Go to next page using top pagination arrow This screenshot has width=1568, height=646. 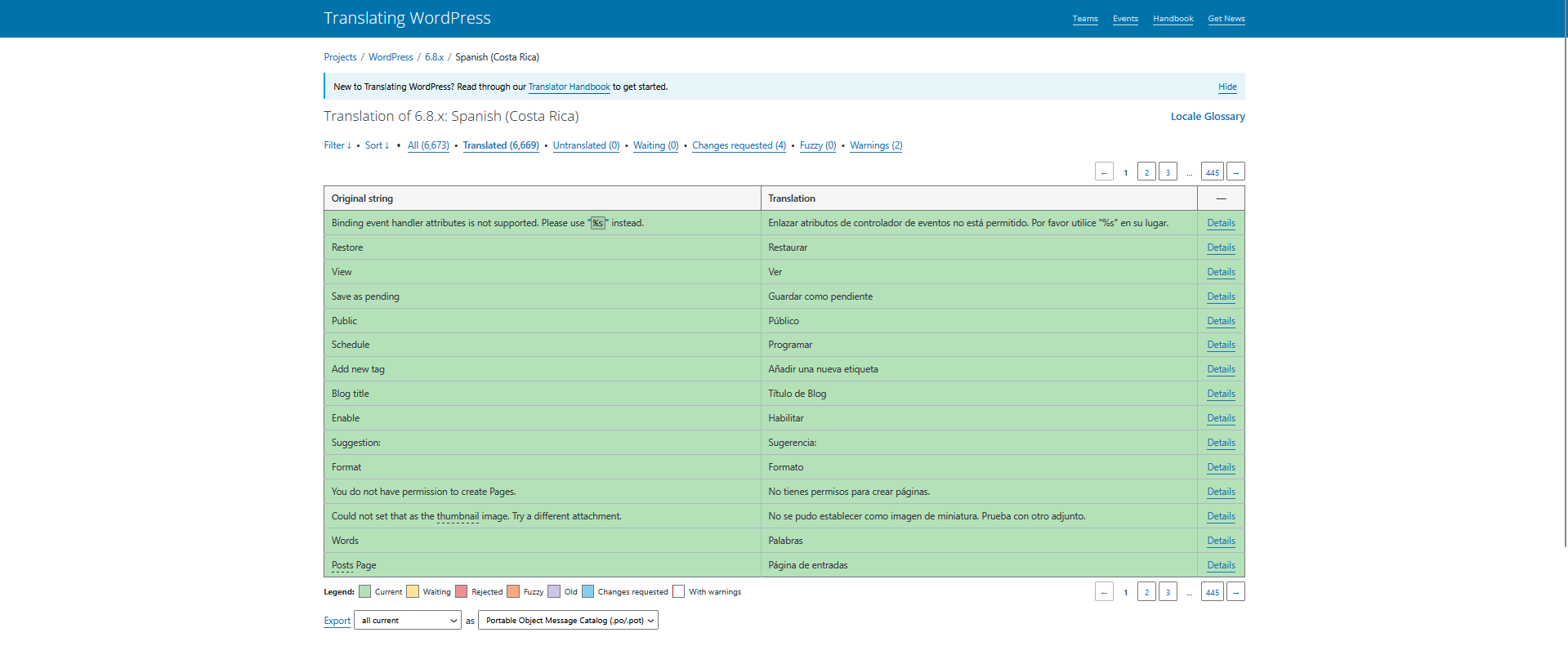[x=1235, y=172]
